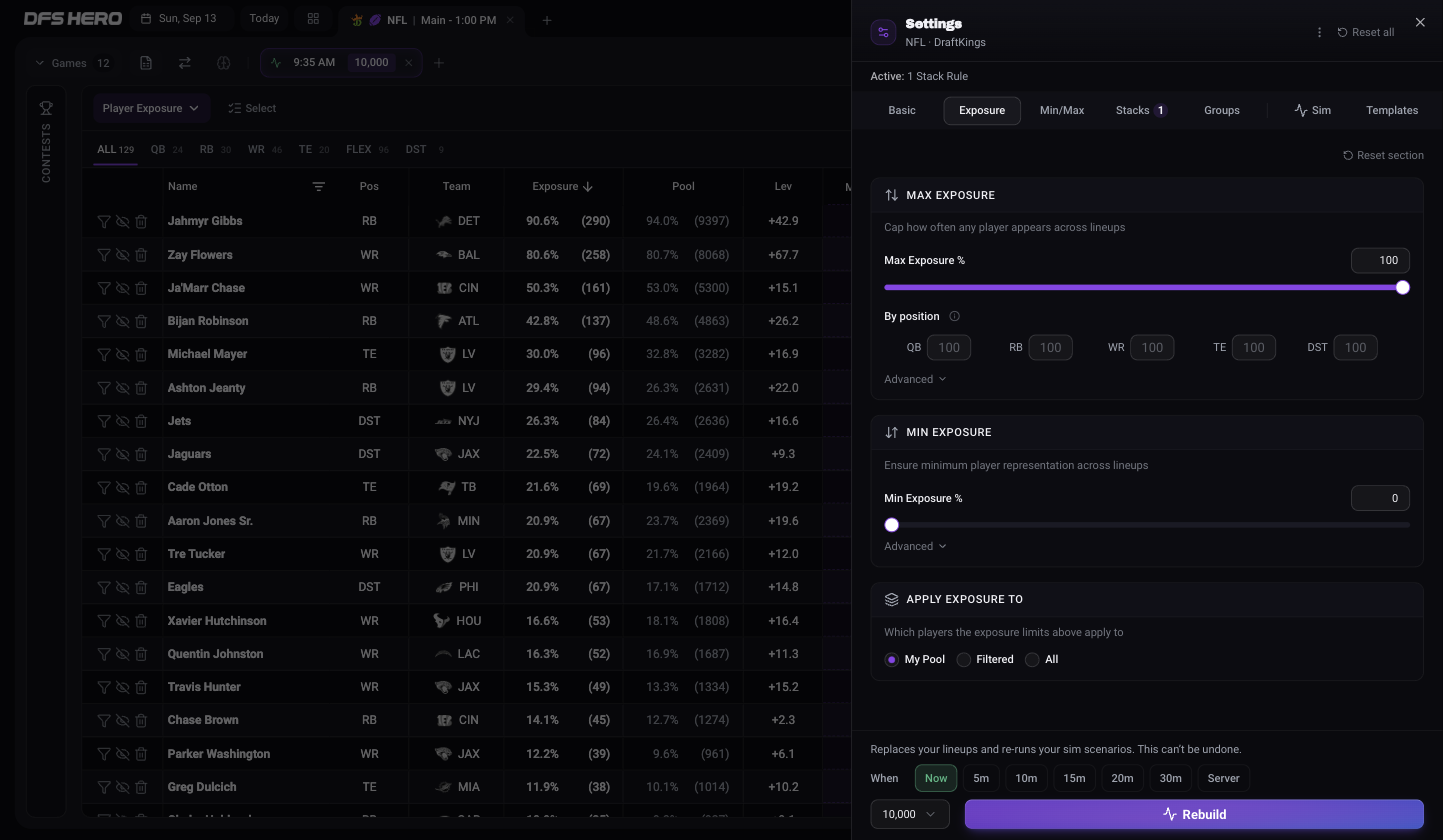Click the By position info icon

(x=954, y=316)
